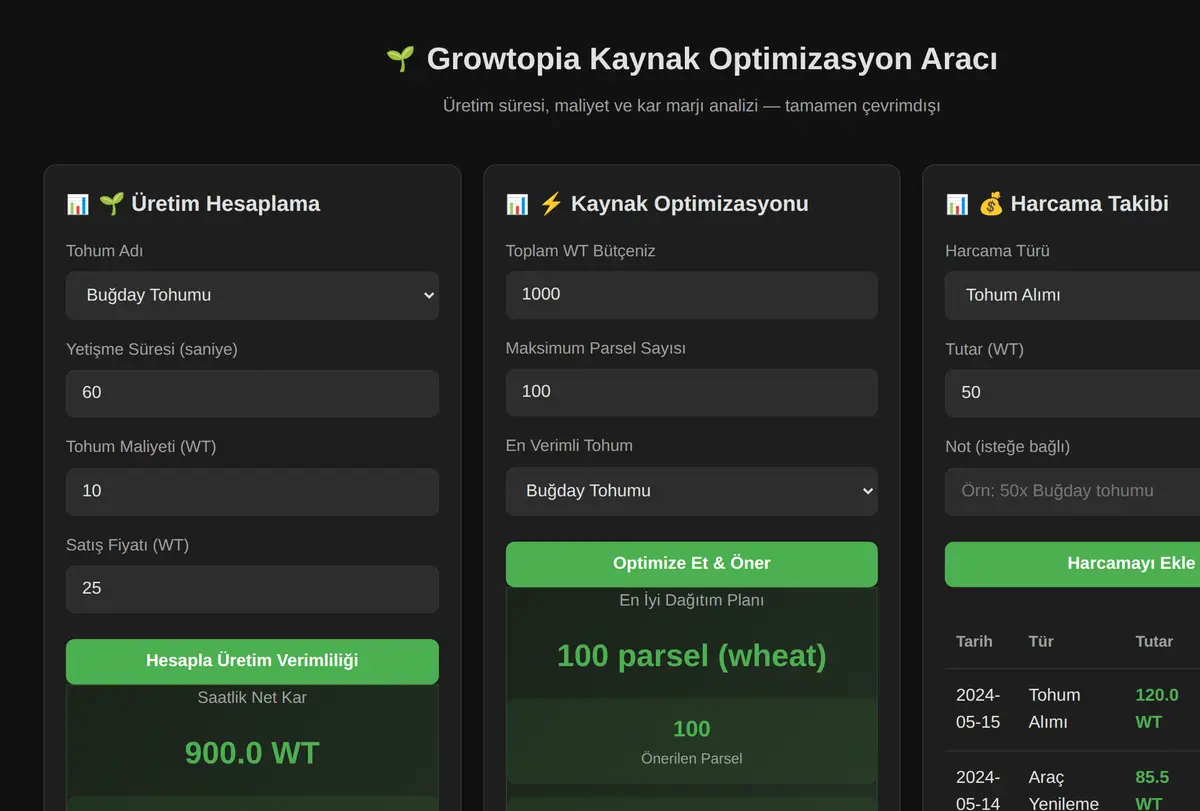The width and height of the screenshot is (1200, 811).
Task: Open the En Verimli Tohum dropdown
Action: 692,491
